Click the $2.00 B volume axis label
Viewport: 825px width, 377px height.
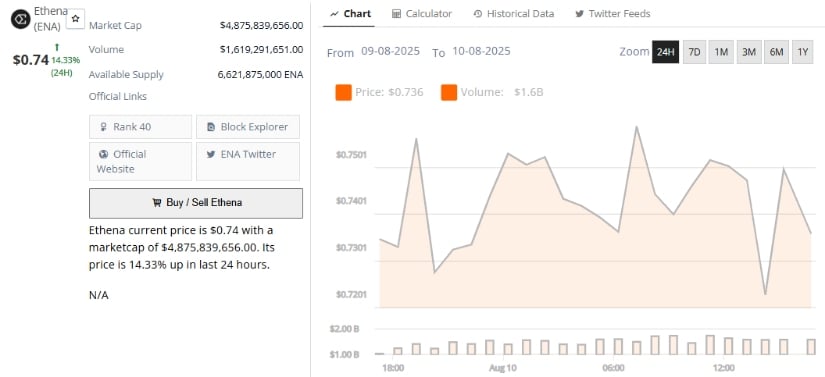click(x=345, y=329)
